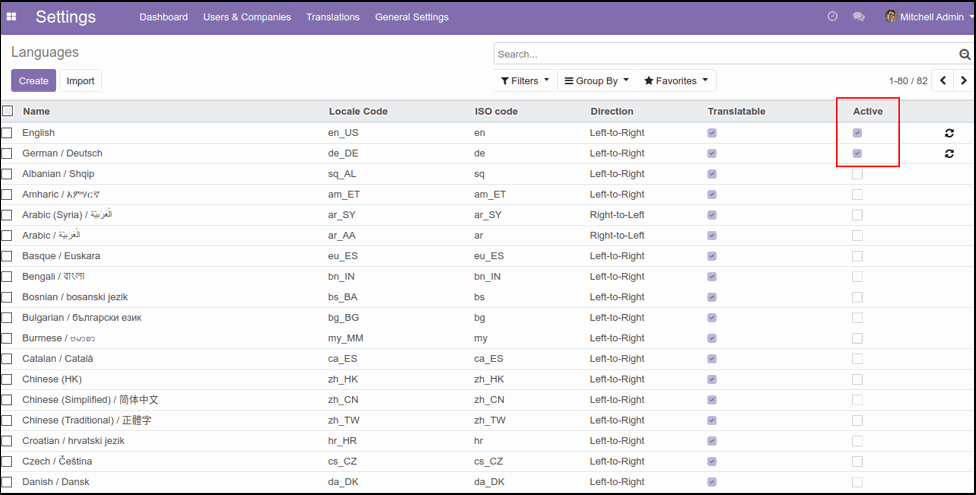Sort by the Locale Code column header

coord(358,111)
